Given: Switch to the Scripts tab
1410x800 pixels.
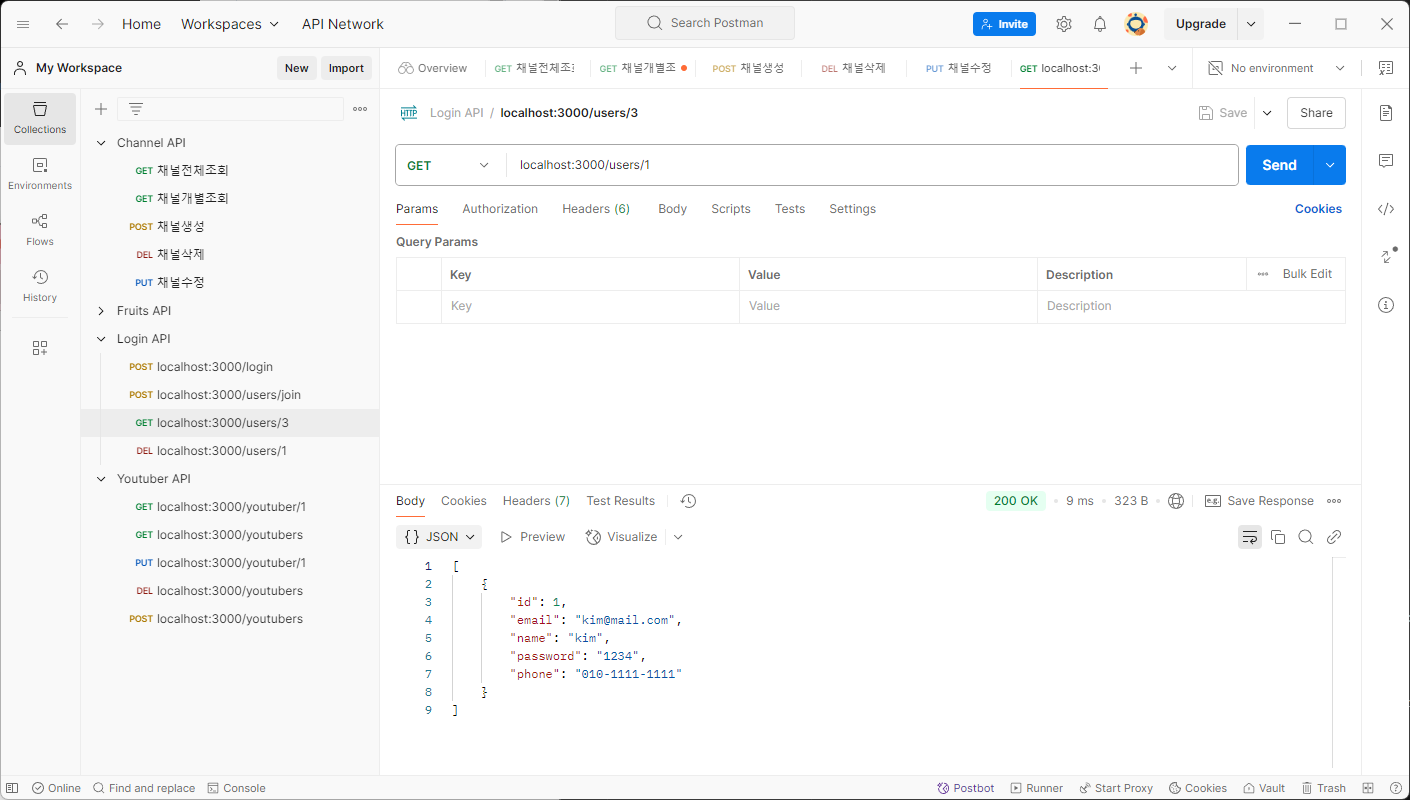Looking at the screenshot, I should pyautogui.click(x=731, y=209).
